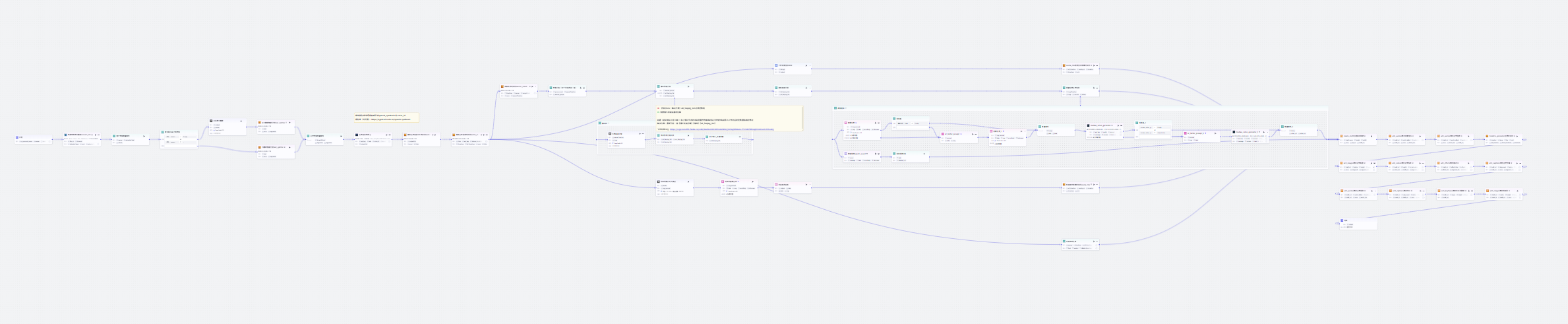The width and height of the screenshot is (1568, 324).
Task: Click the green loop container header icon
Action: coord(835,108)
